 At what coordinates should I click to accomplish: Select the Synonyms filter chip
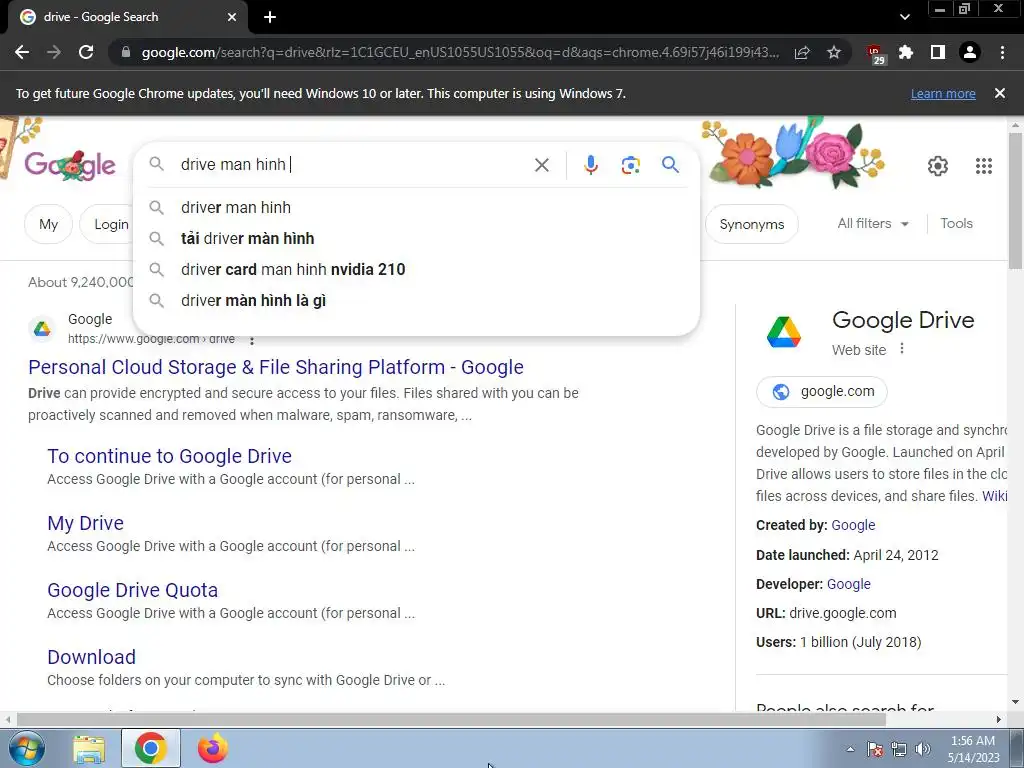(x=751, y=224)
